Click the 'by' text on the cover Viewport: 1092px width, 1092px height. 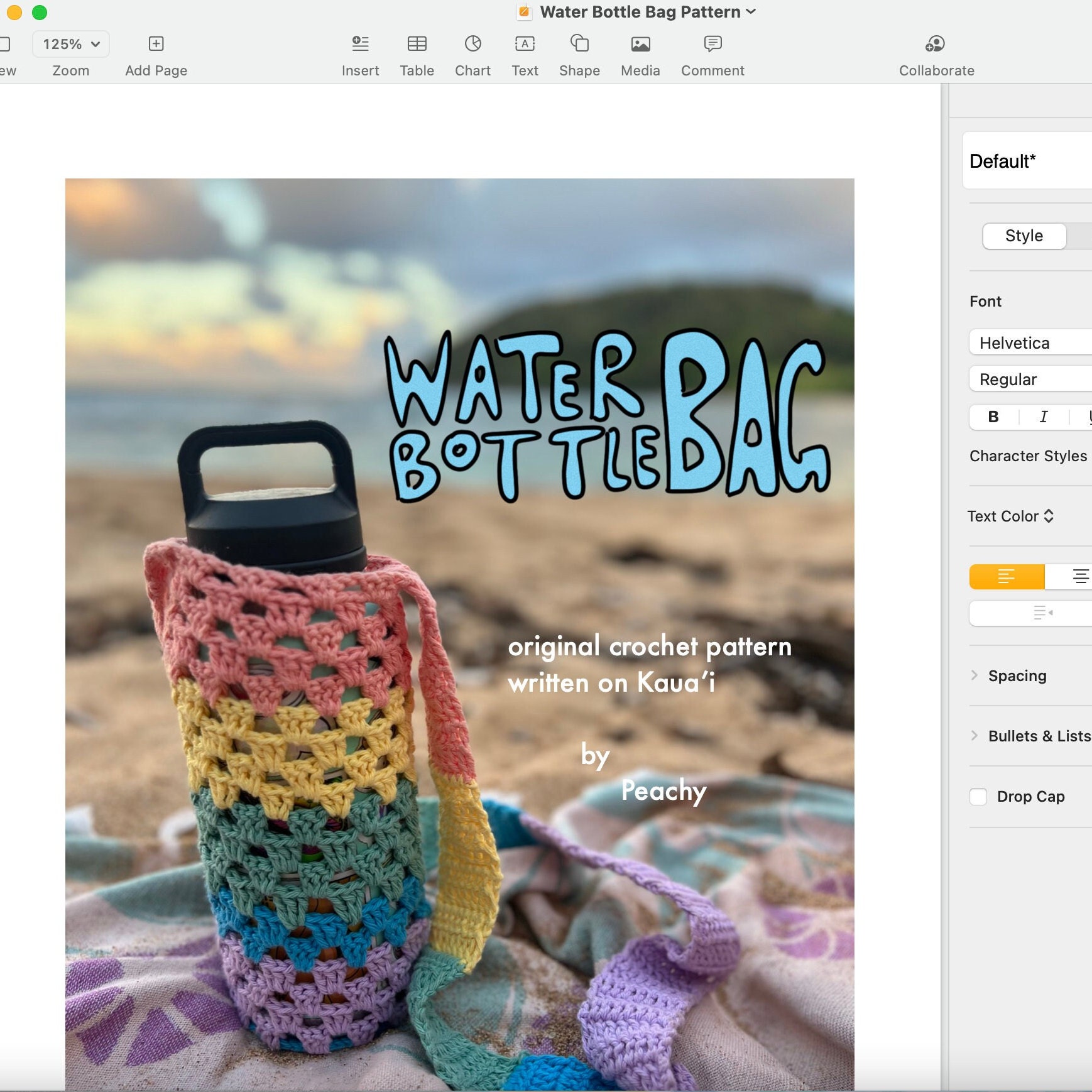(x=595, y=755)
